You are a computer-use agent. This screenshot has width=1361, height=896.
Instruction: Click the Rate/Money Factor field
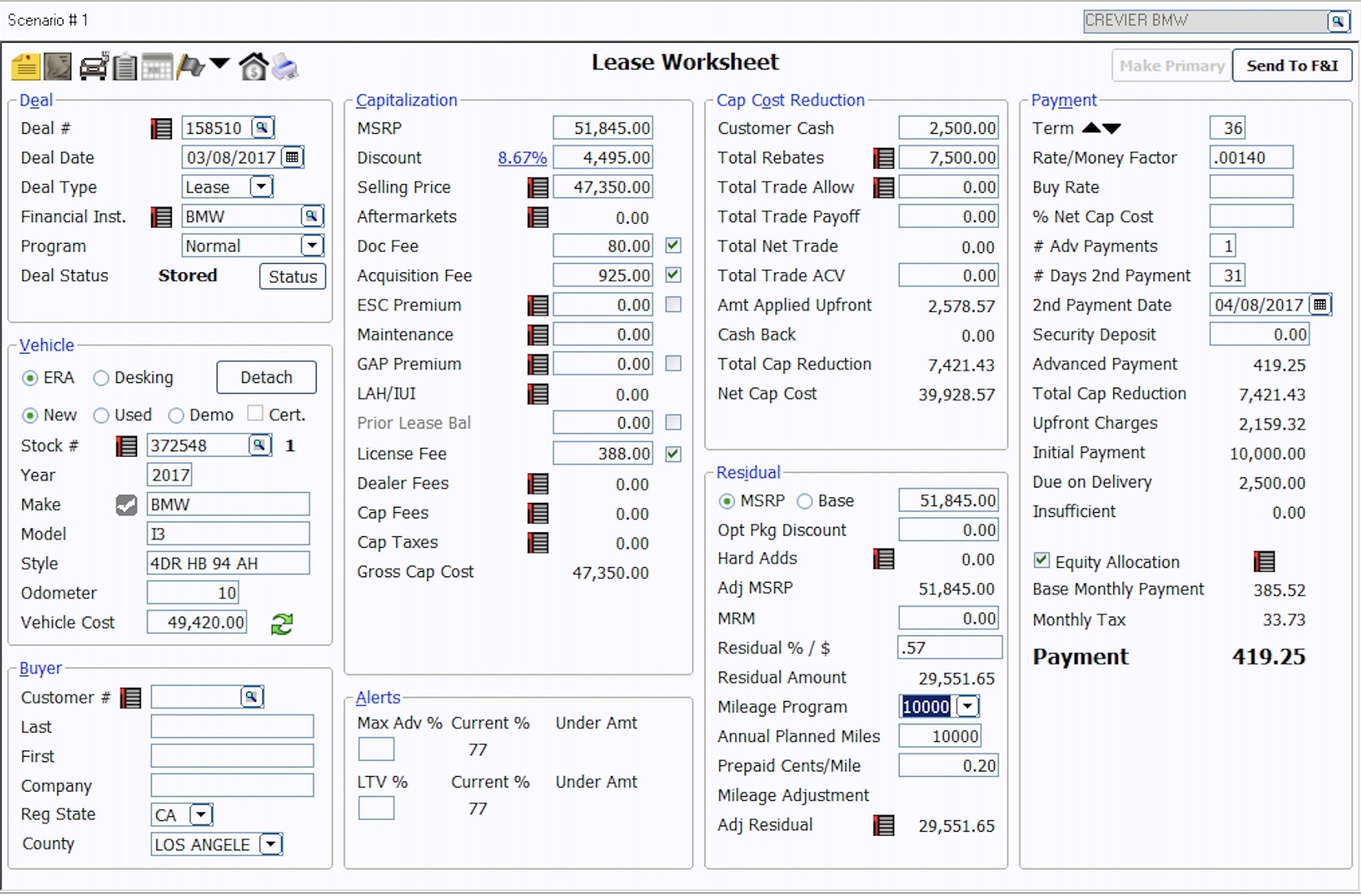pos(1251,158)
